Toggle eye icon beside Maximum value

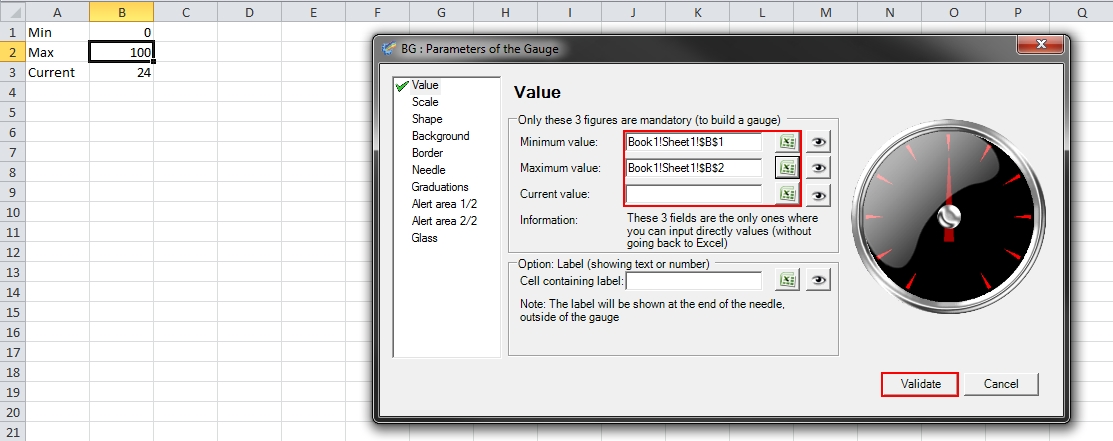[818, 169]
